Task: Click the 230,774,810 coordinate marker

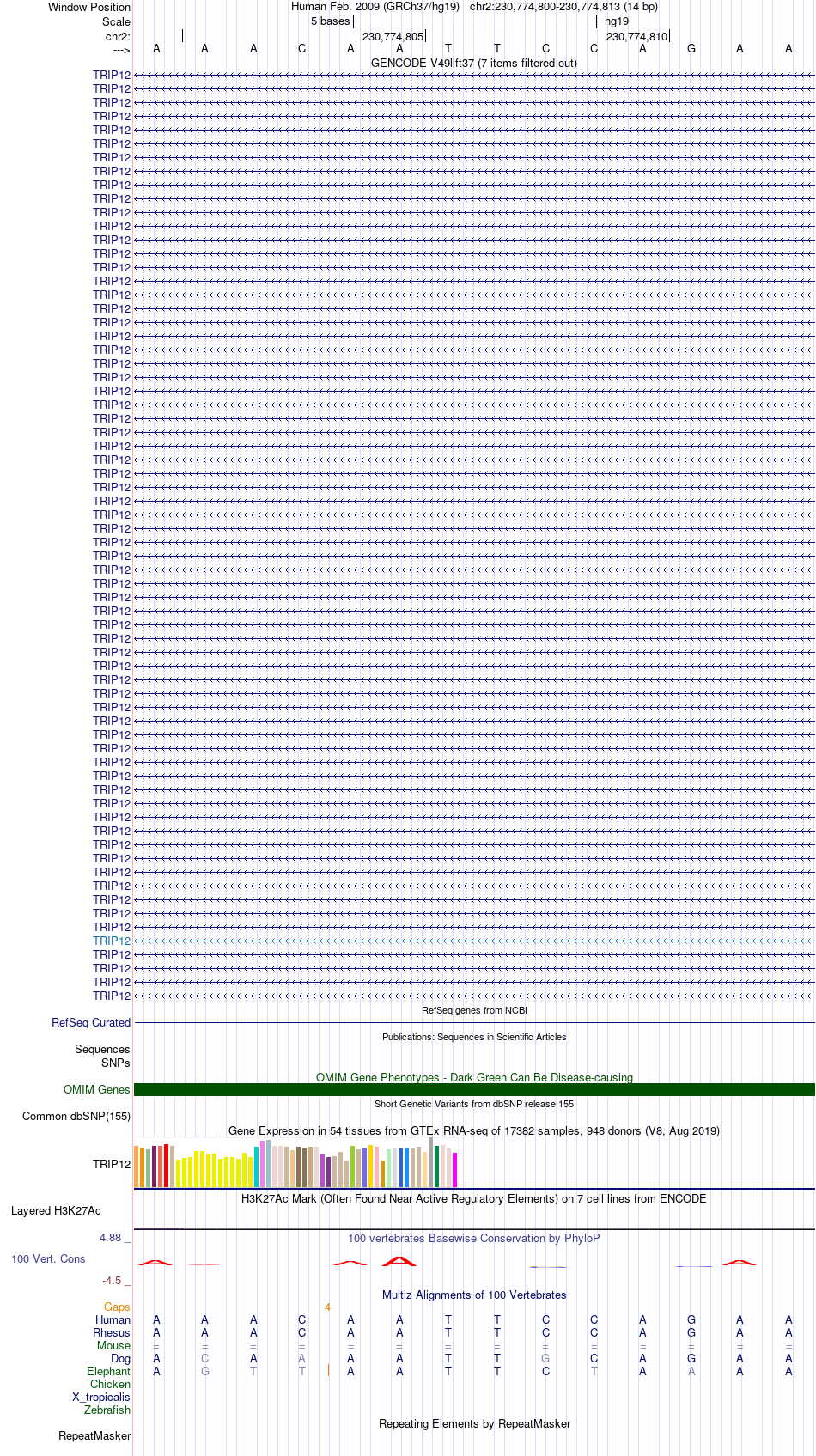Action: [636, 37]
